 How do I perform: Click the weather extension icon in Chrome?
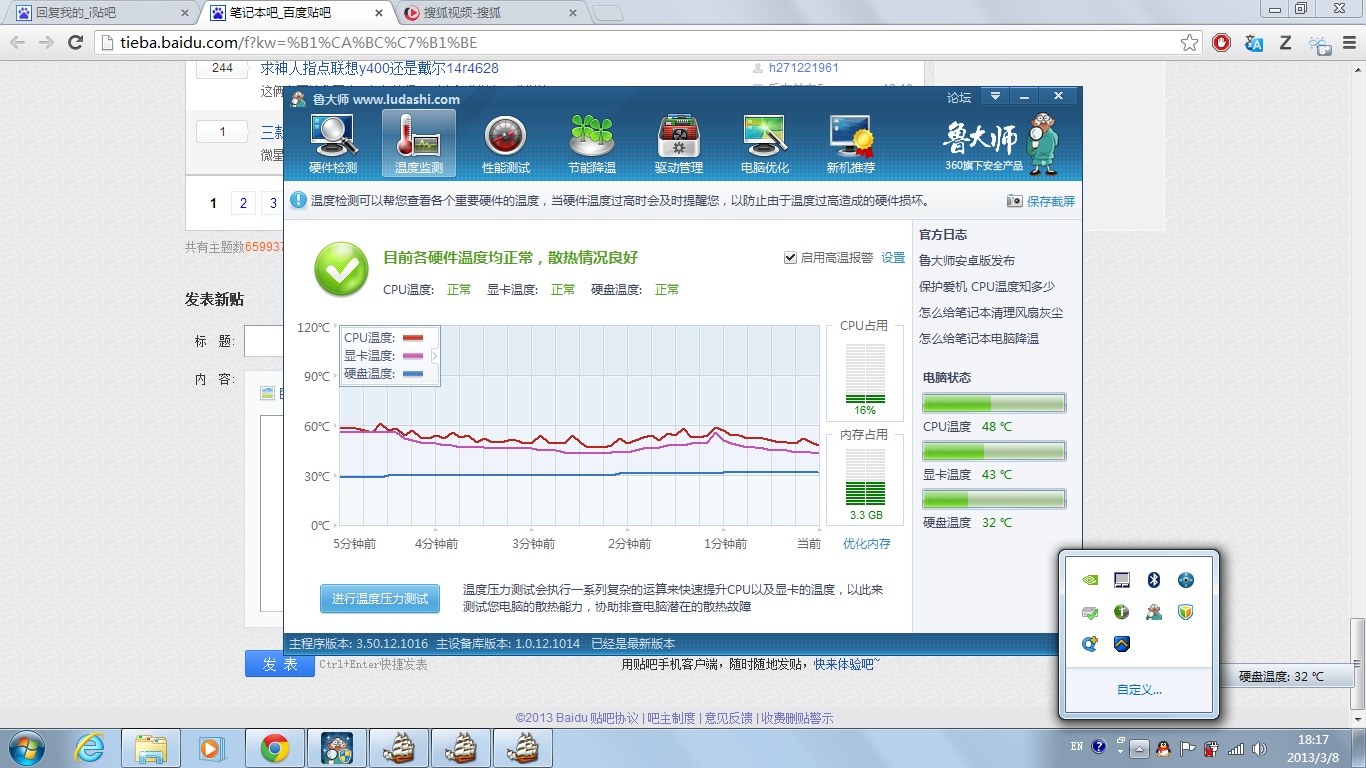pos(1320,44)
